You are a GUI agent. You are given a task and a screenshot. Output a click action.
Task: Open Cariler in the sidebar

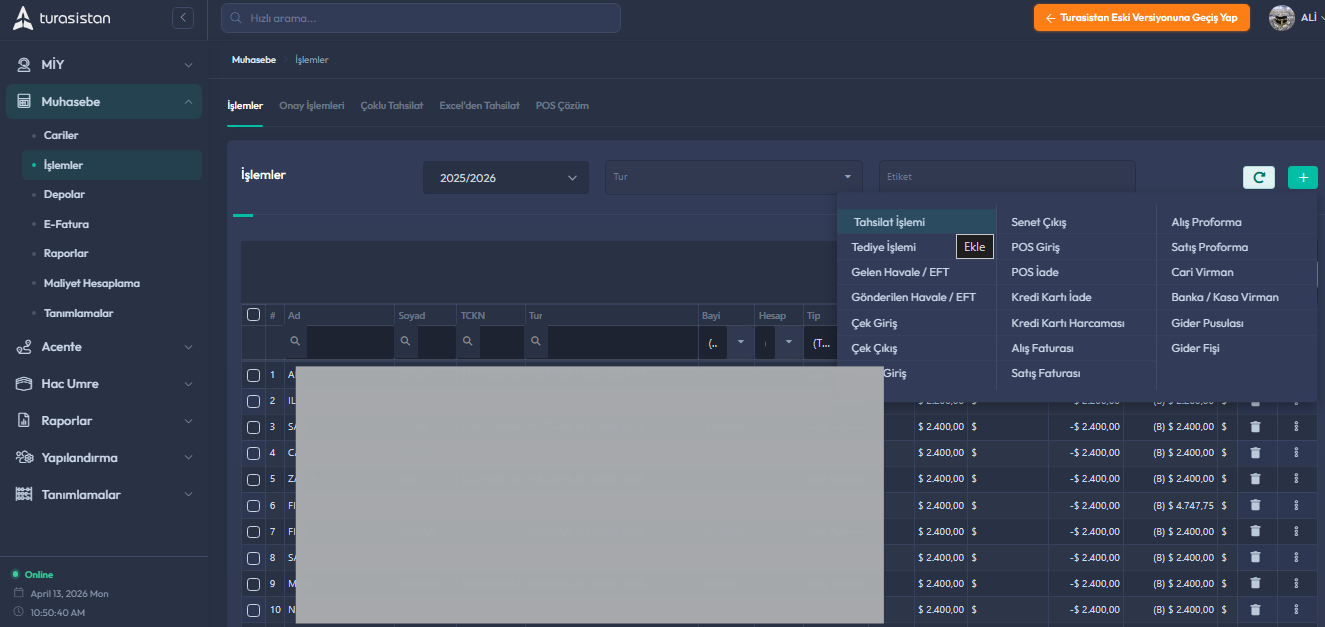[x=61, y=135]
